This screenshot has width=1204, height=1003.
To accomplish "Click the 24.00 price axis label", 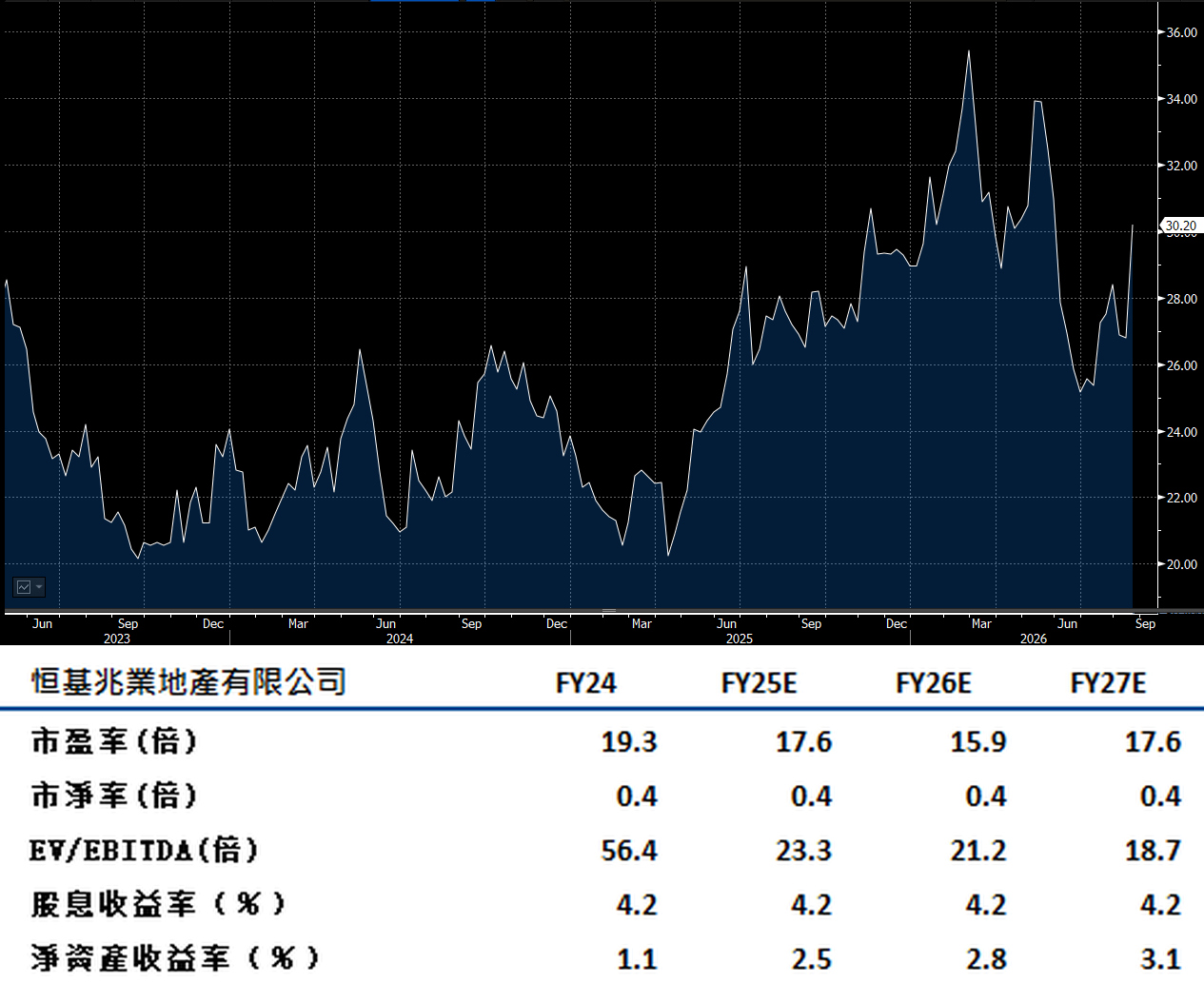I will tap(1182, 432).
